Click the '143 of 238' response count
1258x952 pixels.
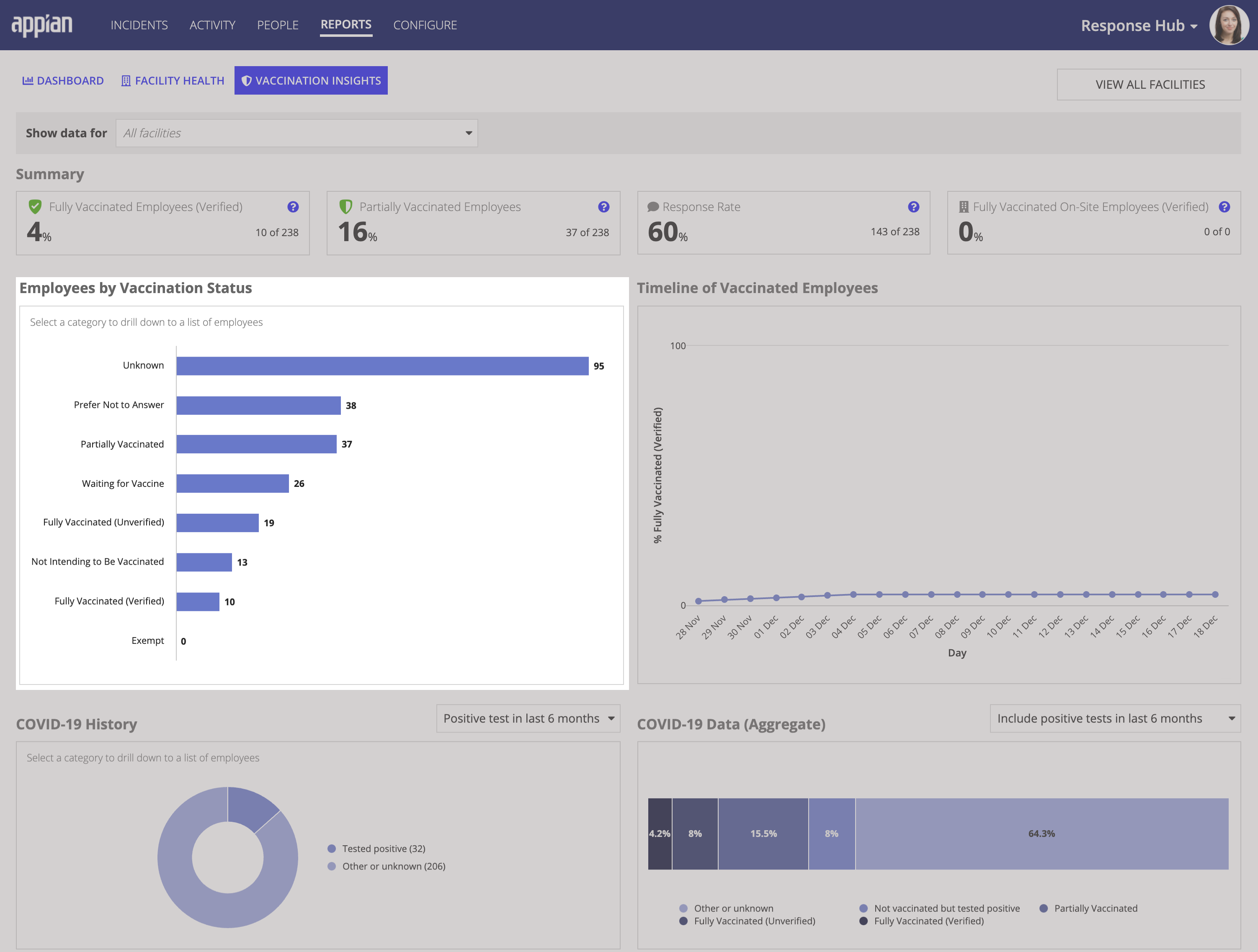pos(895,232)
